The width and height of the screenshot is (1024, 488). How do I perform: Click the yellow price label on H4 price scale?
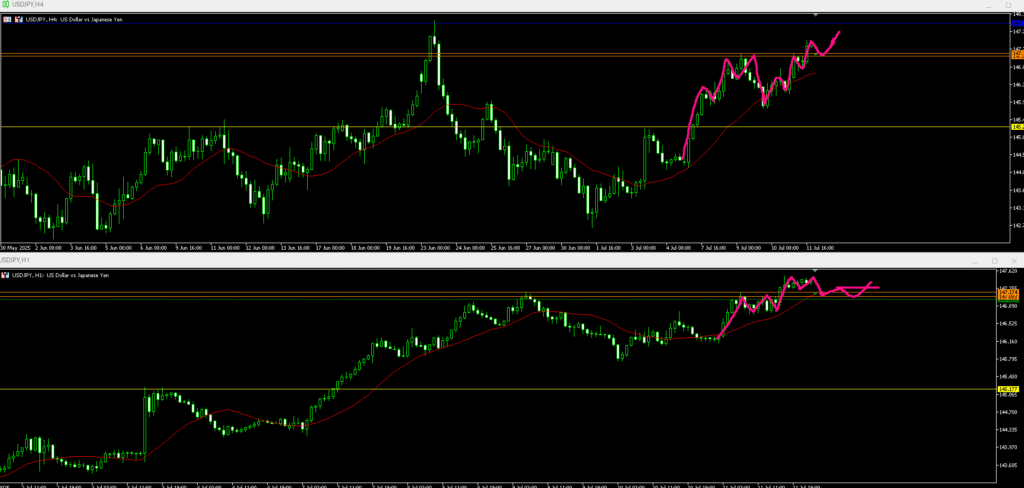(1017, 127)
